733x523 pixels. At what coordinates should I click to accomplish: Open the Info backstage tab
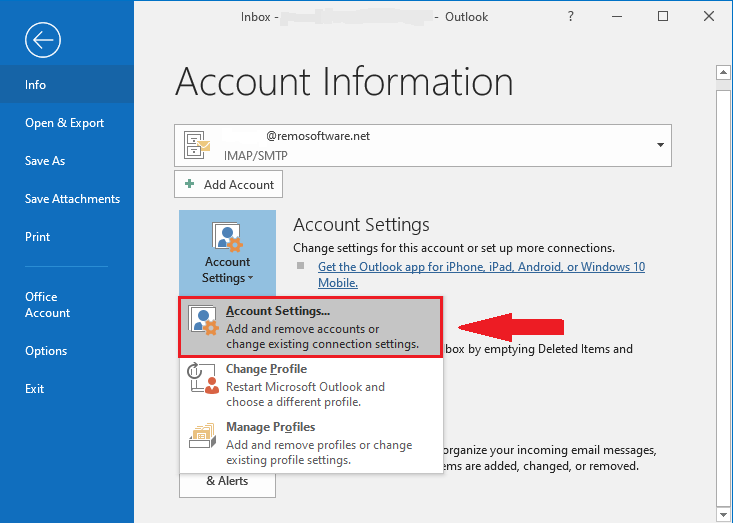click(67, 85)
